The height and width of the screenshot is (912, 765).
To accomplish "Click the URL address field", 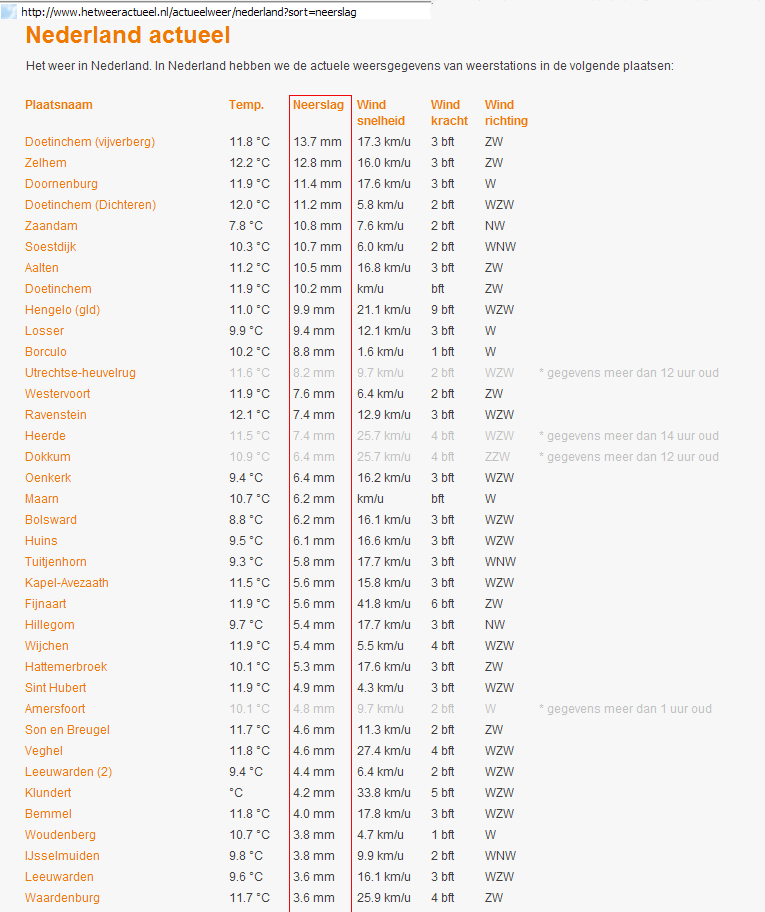I will [x=224, y=12].
